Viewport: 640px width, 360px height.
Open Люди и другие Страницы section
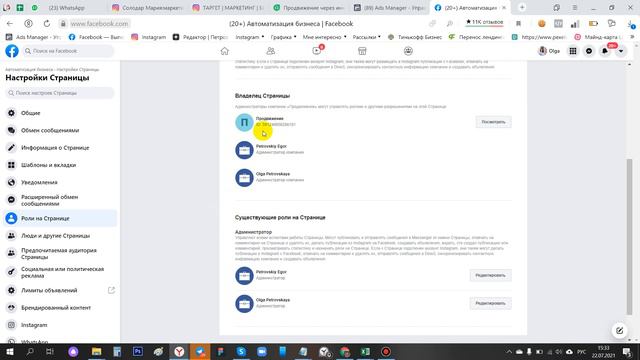[x=60, y=236]
